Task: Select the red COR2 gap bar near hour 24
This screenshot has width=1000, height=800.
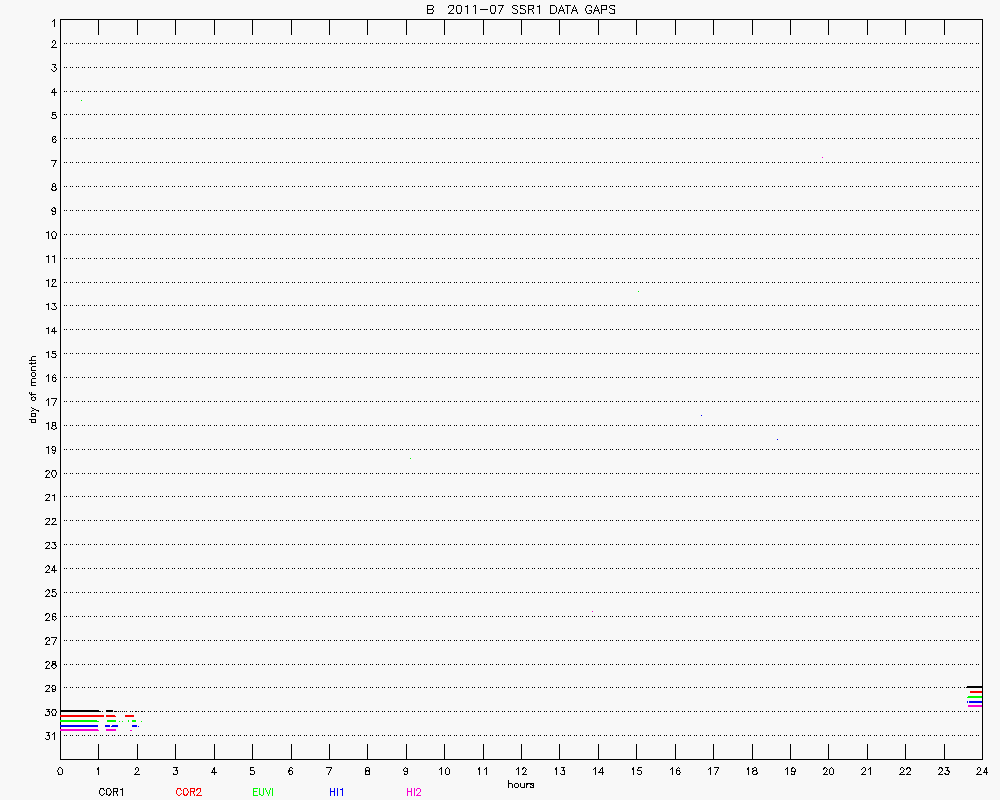Action: 975,692
